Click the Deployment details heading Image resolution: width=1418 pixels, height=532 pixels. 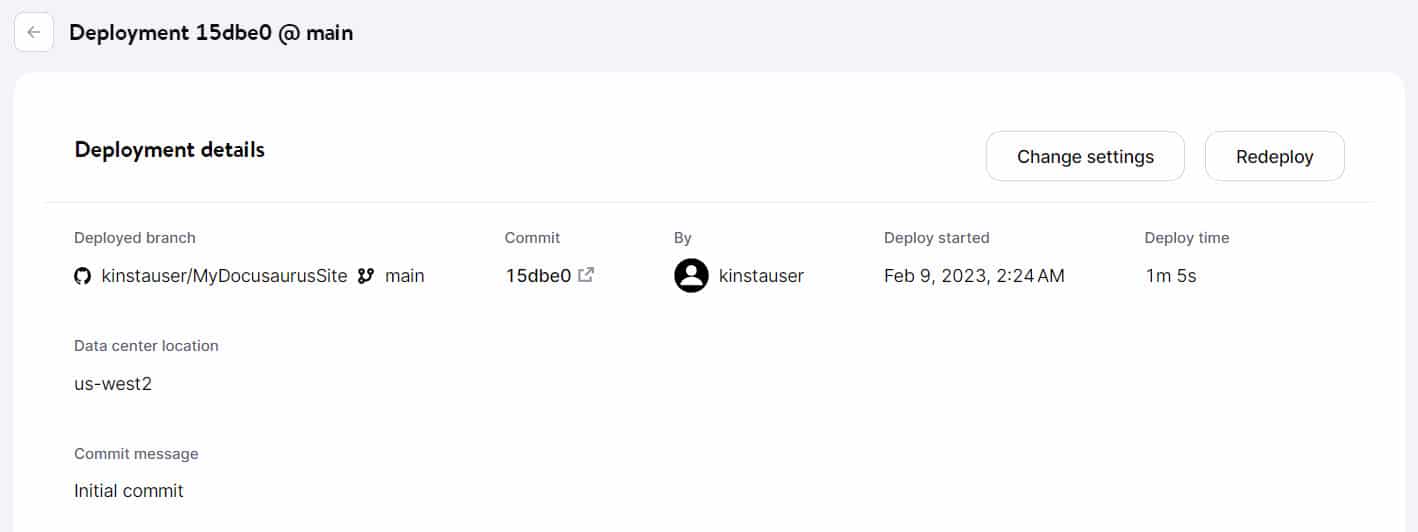(x=170, y=150)
